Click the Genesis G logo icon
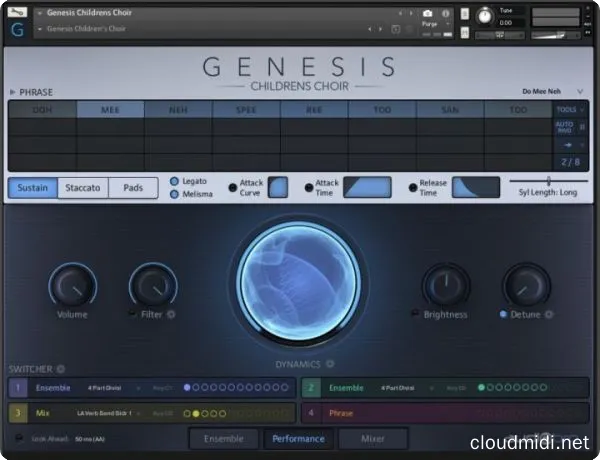Screen dimensions: 600x460 pos(17,30)
